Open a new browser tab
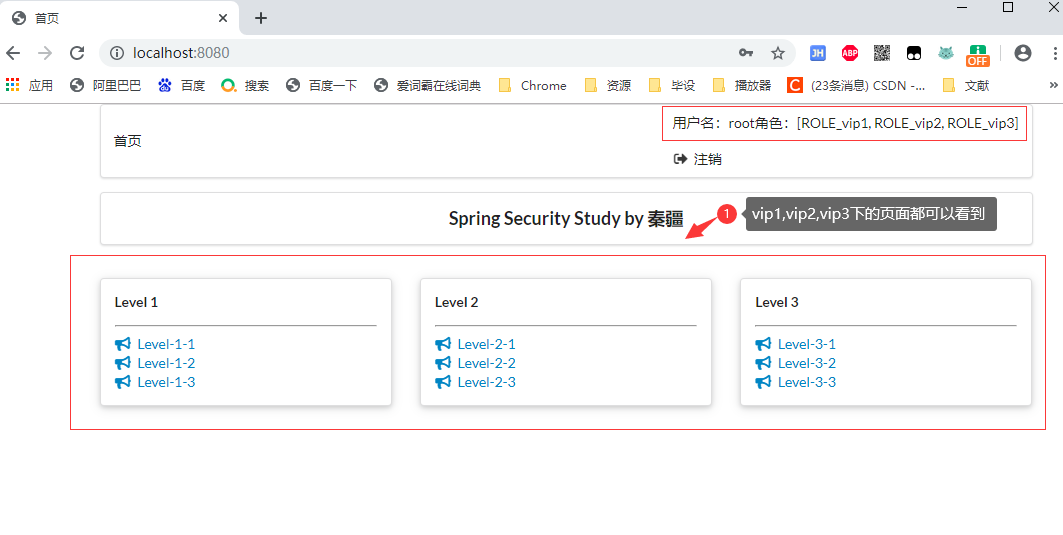This screenshot has height=535, width=1063. 261,18
